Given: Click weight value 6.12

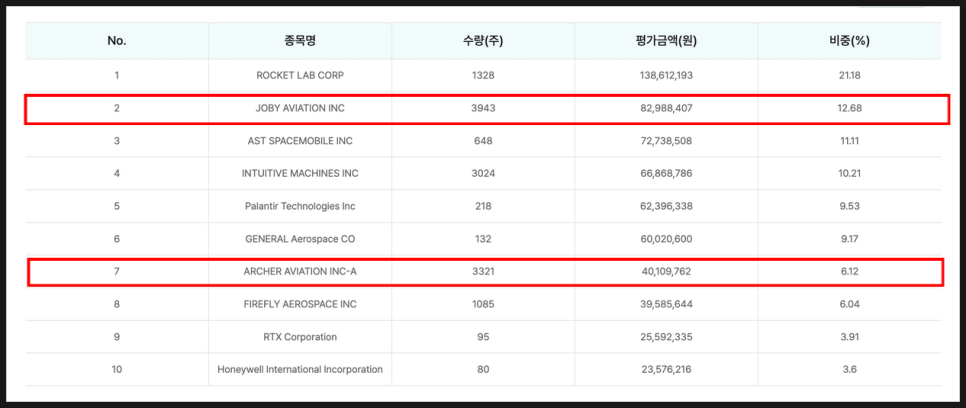Looking at the screenshot, I should click(850, 271).
